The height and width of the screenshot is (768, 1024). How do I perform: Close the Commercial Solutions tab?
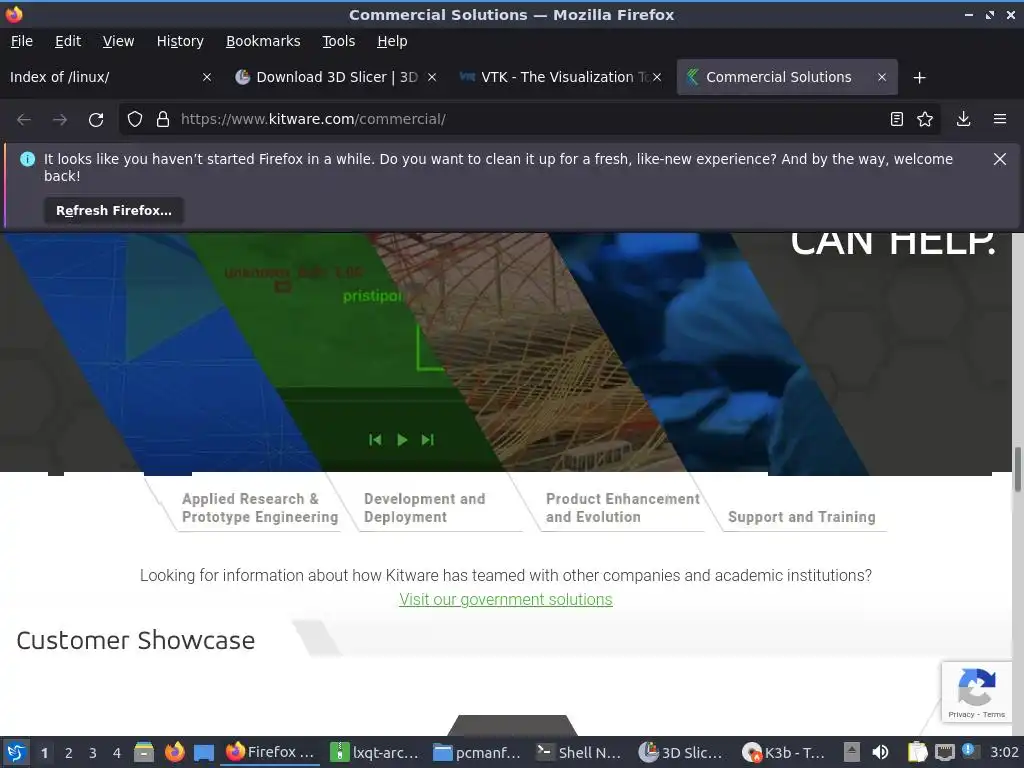882,77
